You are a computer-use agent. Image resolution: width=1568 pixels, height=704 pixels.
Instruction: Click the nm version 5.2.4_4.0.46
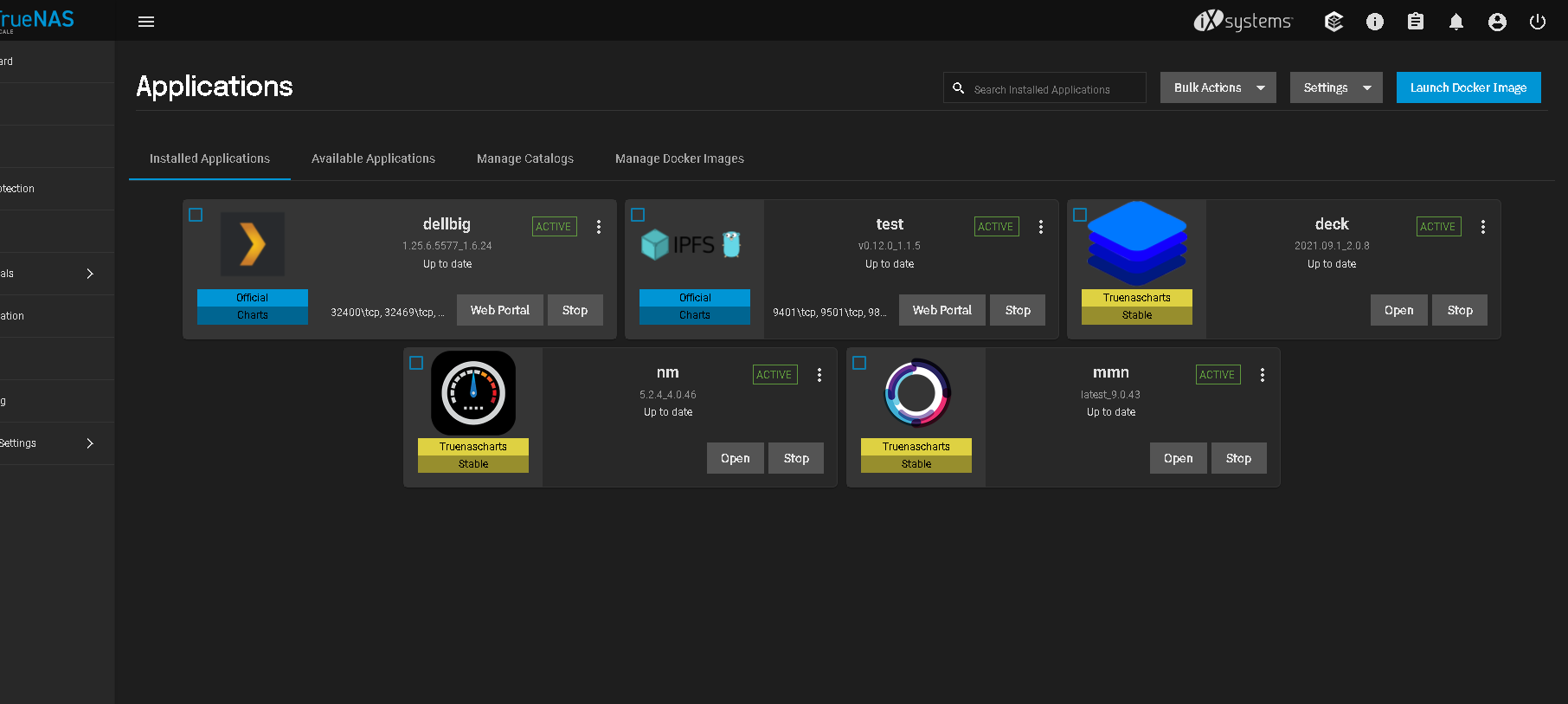pos(668,395)
